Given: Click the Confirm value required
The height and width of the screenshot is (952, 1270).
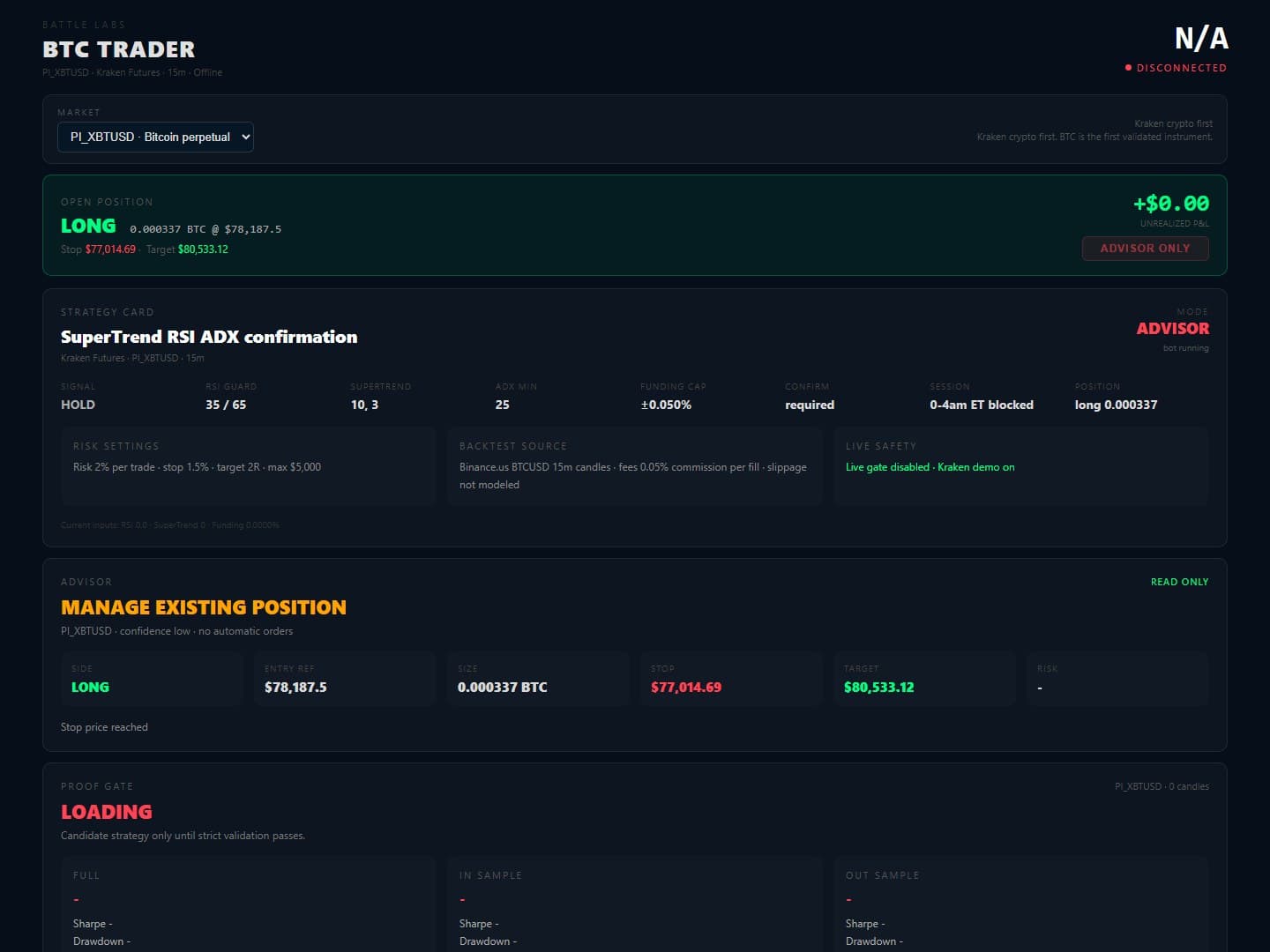Looking at the screenshot, I should [810, 405].
